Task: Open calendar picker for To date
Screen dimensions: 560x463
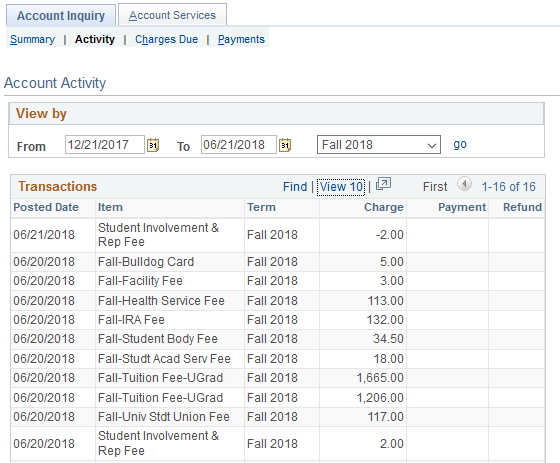Action: [285, 145]
